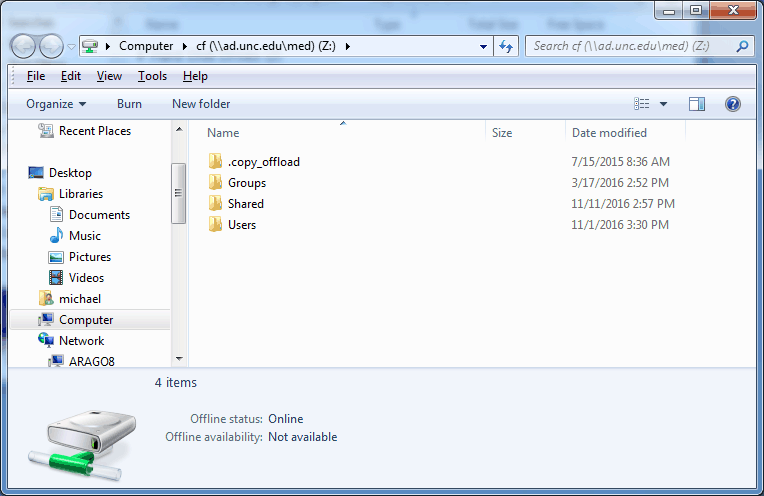Image resolution: width=764 pixels, height=496 pixels.
Task: Click the Music note icon
Action: (x=56, y=236)
